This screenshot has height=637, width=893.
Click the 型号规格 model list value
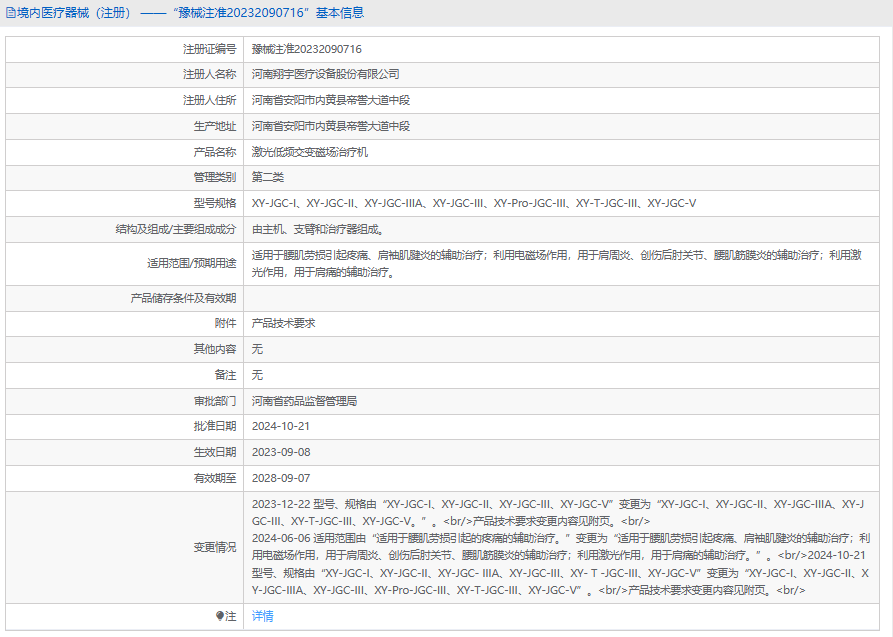click(x=474, y=203)
